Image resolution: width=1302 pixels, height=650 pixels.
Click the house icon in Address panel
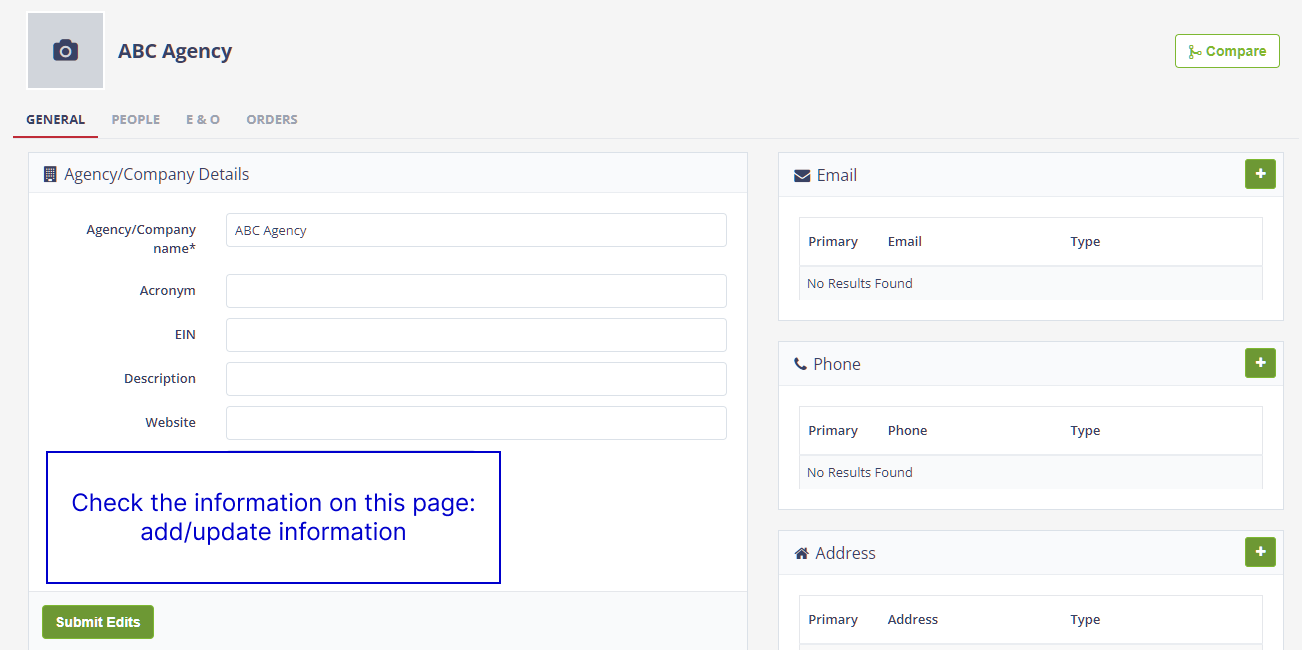(801, 553)
